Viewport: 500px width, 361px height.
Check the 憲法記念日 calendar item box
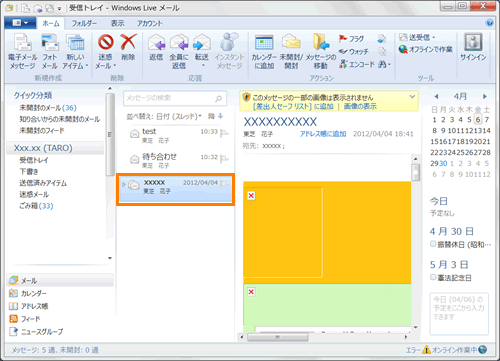pyautogui.click(x=433, y=277)
